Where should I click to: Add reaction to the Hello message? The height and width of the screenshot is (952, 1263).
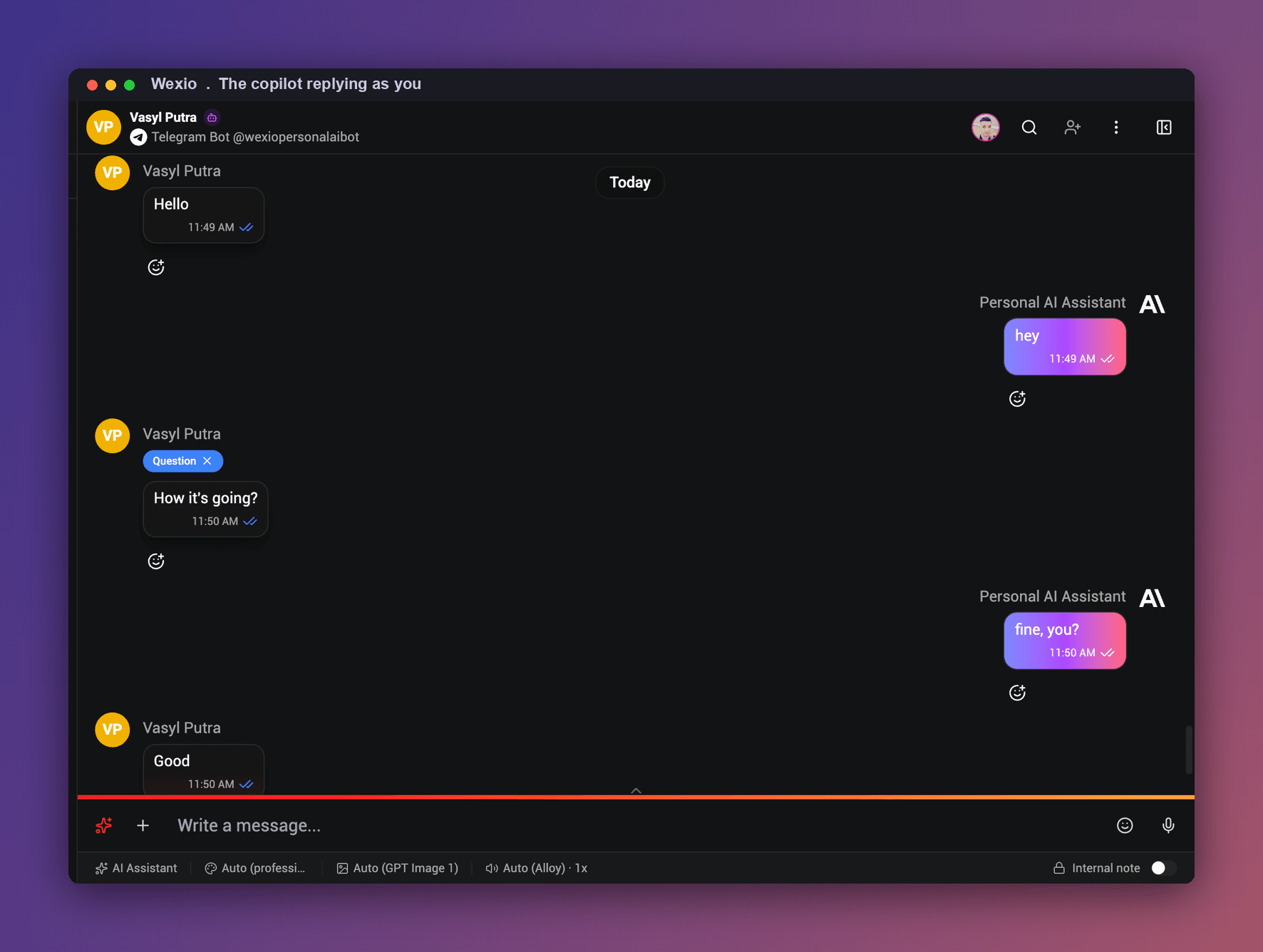click(x=156, y=267)
